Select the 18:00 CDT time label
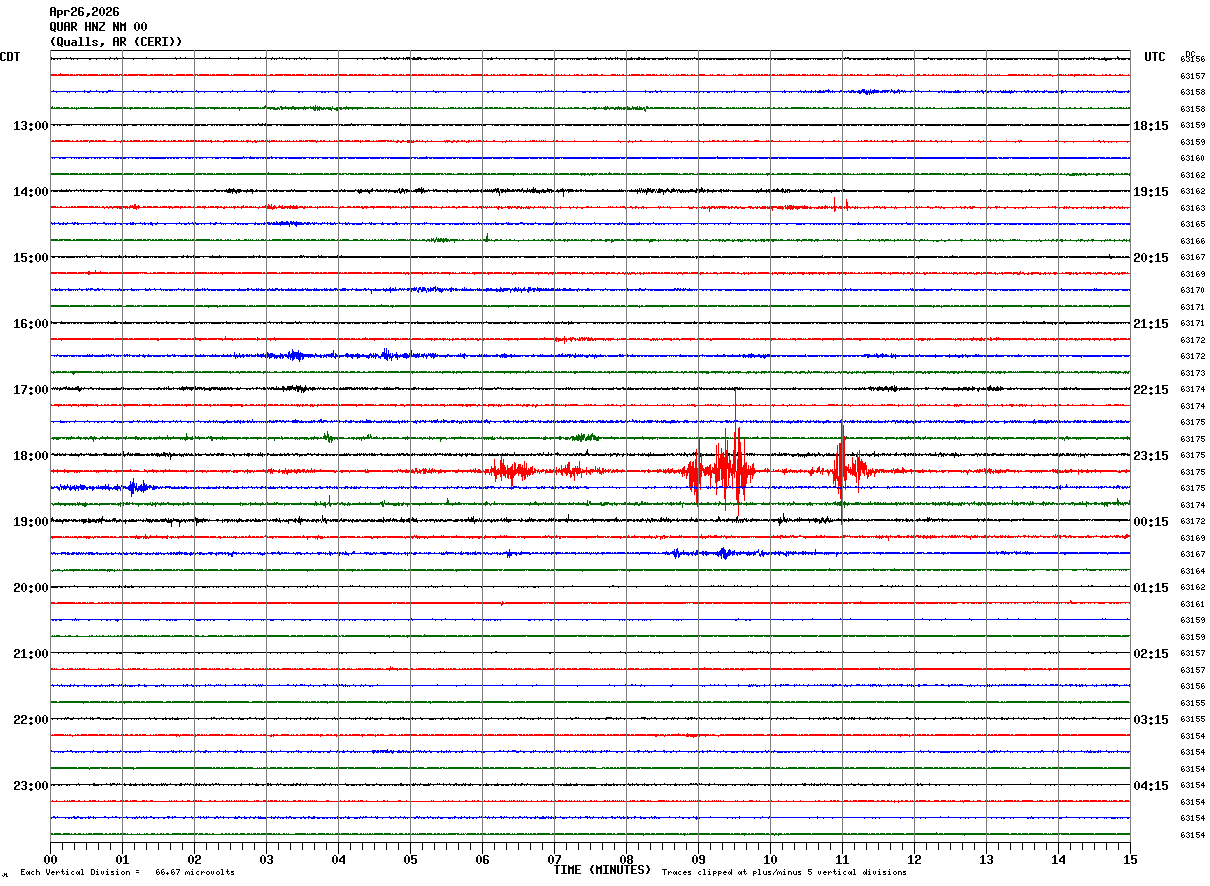The height and width of the screenshot is (886, 1210). tap(30, 456)
